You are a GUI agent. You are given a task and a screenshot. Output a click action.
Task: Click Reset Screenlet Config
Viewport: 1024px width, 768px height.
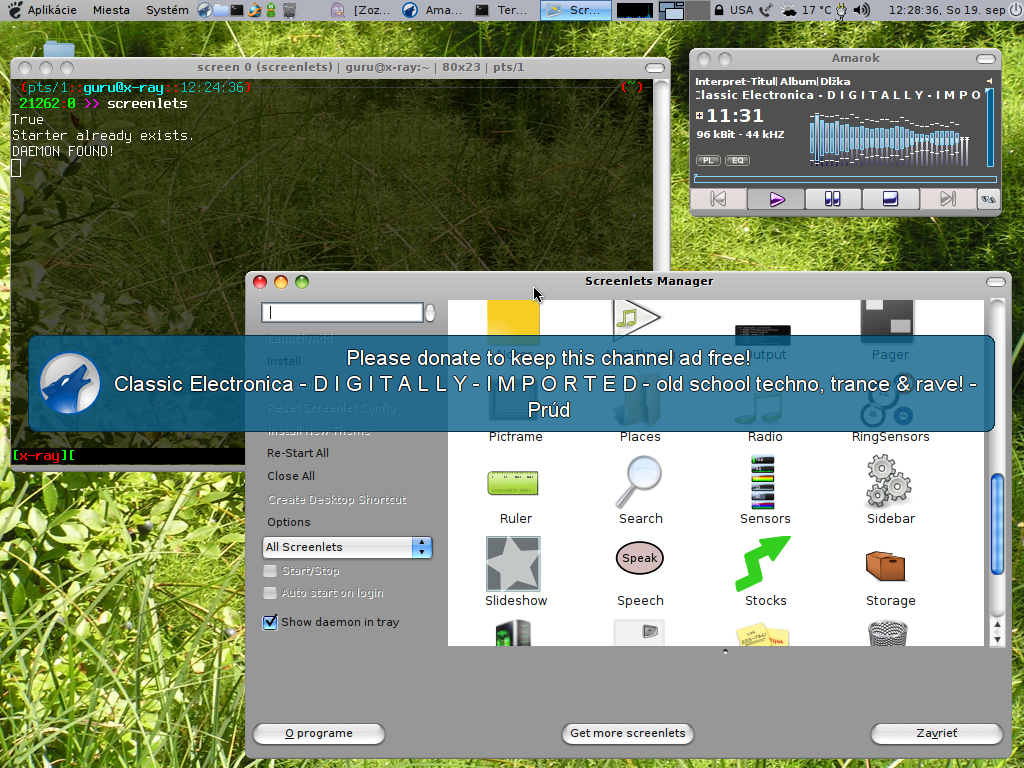(332, 408)
